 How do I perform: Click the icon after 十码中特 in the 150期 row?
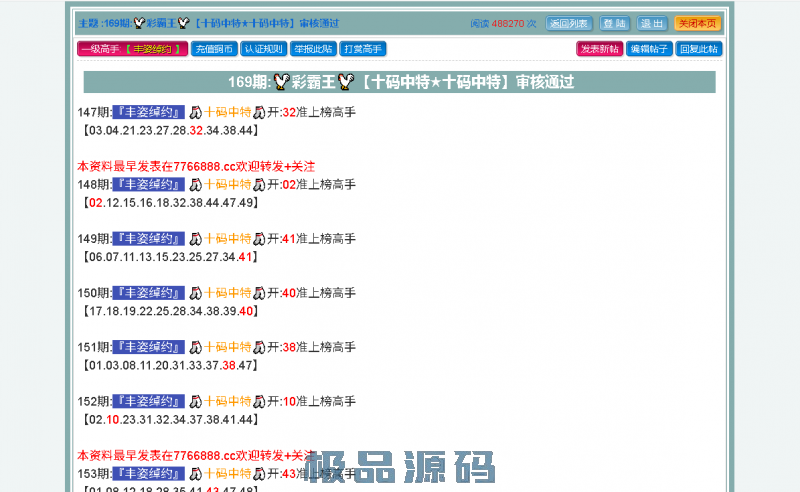click(x=260, y=293)
